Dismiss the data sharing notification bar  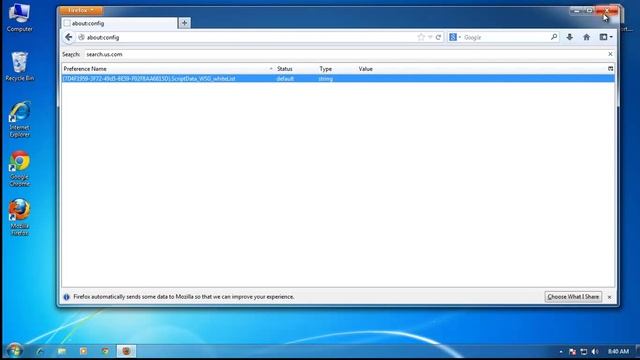(609, 297)
